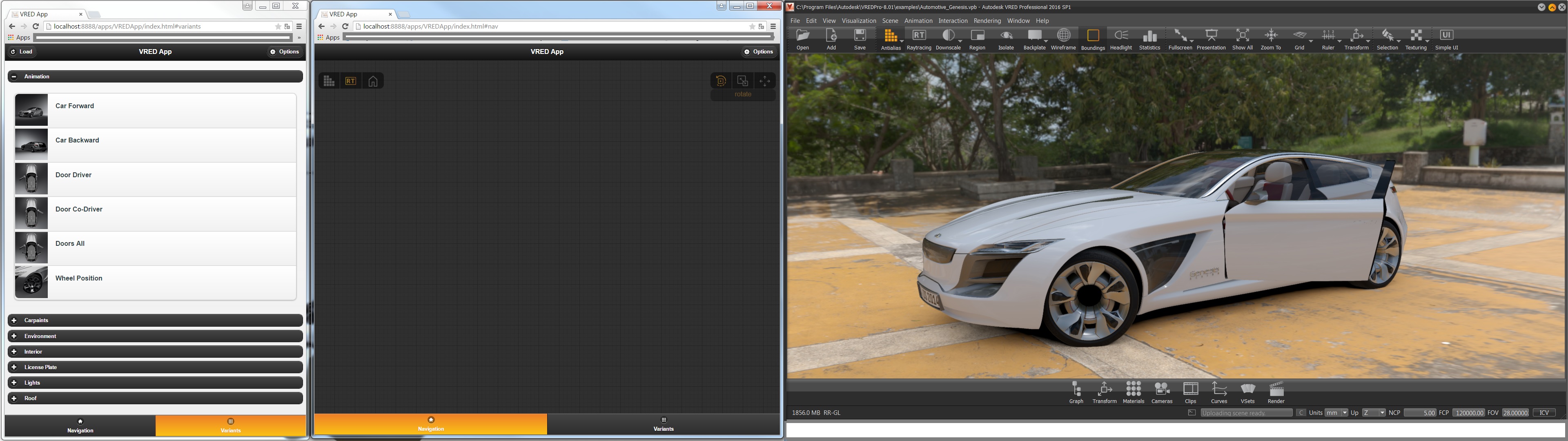Click the Render settings icon
This screenshot has height=441, width=1568.
click(x=1276, y=392)
